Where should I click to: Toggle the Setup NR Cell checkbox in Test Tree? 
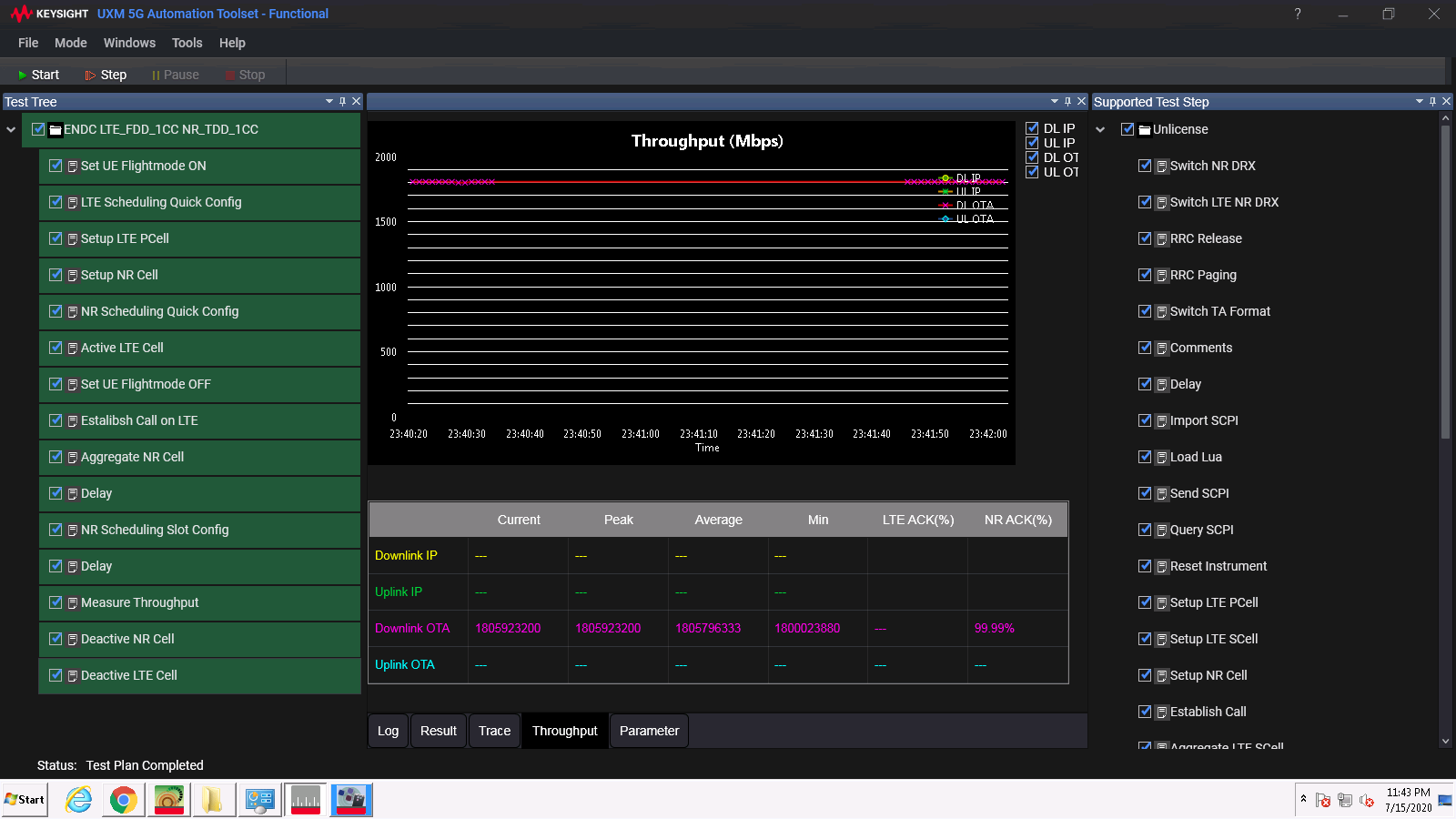click(x=56, y=275)
